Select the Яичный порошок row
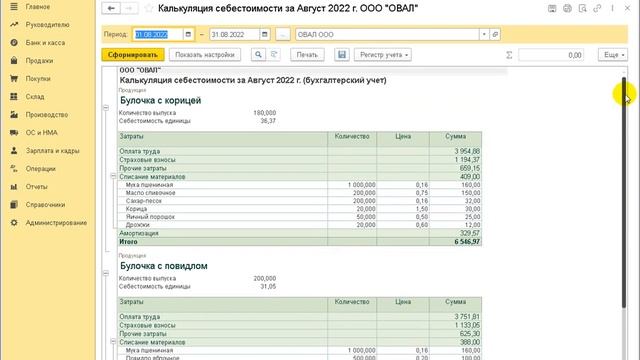 tap(300, 217)
